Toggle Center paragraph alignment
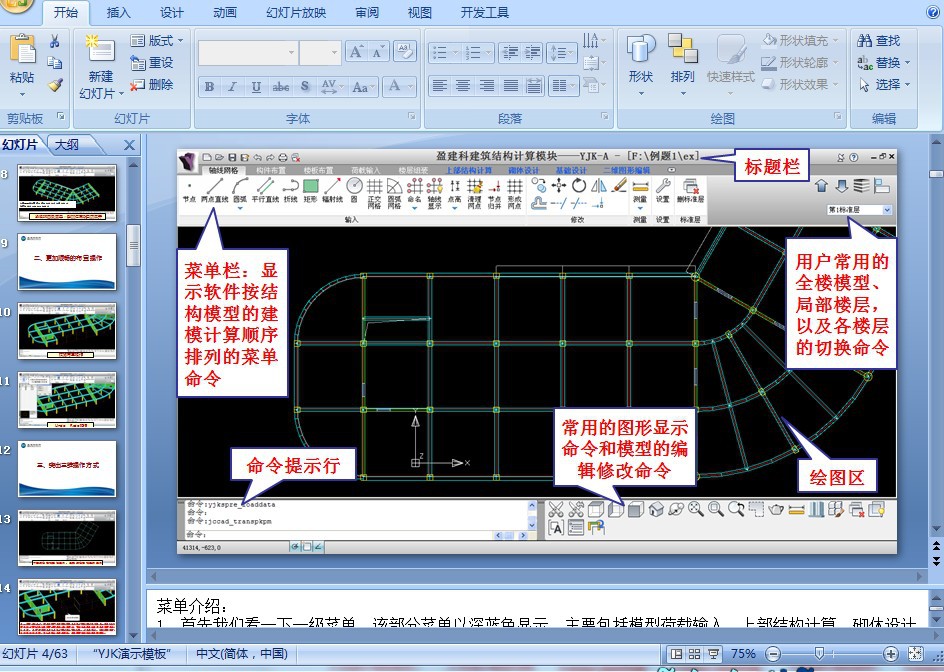The height and width of the screenshot is (672, 944). (462, 86)
